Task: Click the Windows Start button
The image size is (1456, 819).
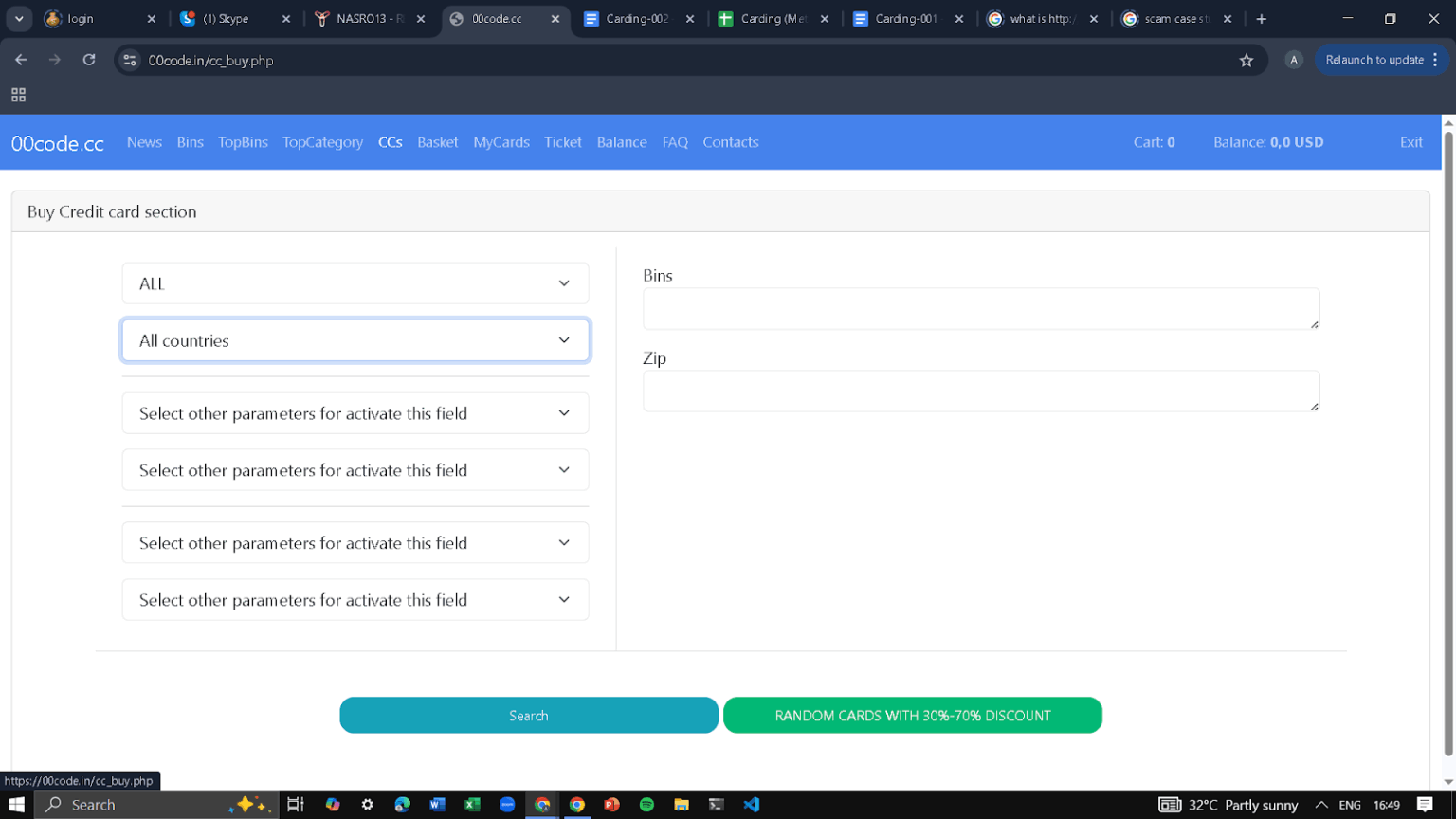Action: (16, 804)
